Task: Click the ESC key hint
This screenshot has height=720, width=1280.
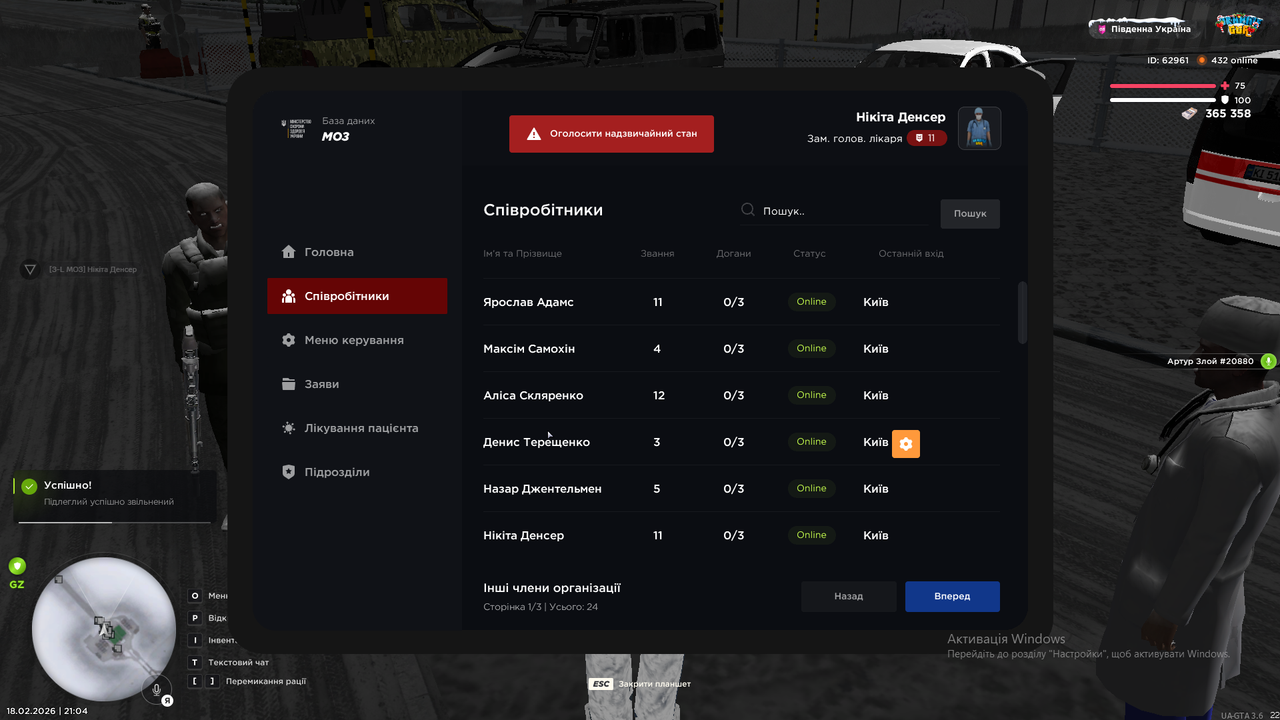Action: pyautogui.click(x=600, y=684)
